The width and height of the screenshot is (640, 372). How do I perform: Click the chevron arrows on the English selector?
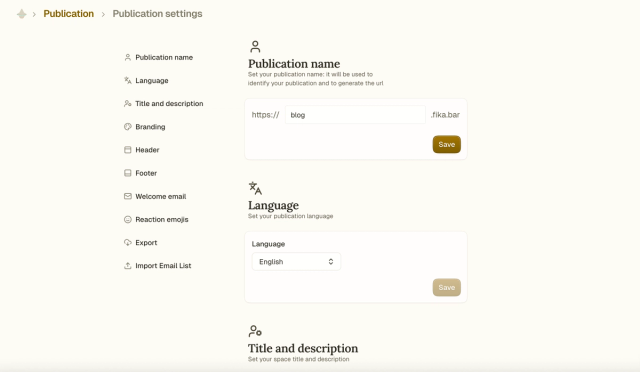click(x=331, y=262)
